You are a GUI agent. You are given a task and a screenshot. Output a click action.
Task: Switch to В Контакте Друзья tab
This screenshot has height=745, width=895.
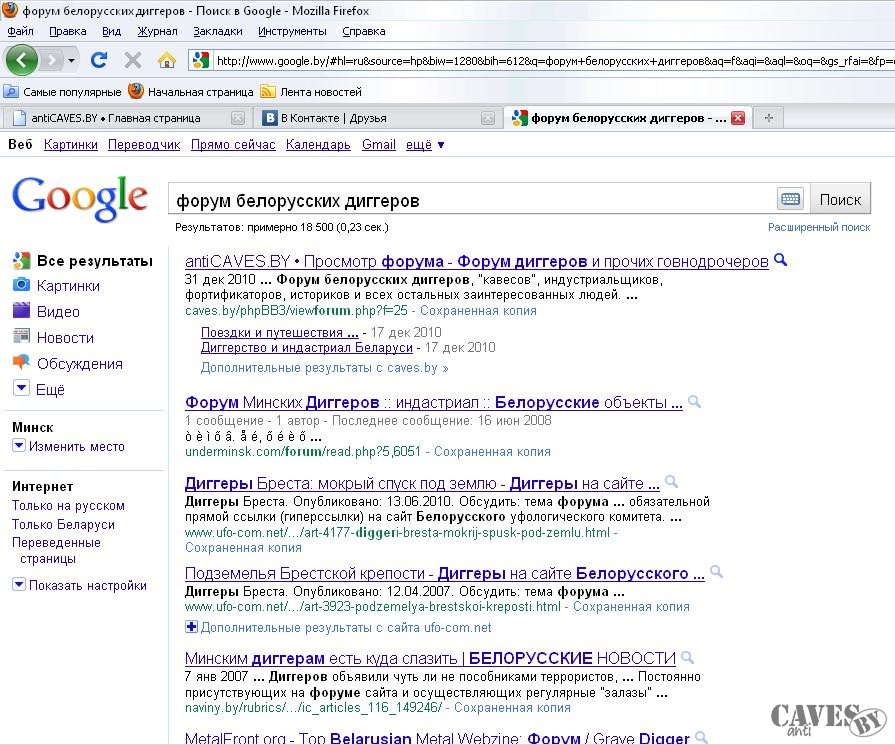pyautogui.click(x=334, y=118)
